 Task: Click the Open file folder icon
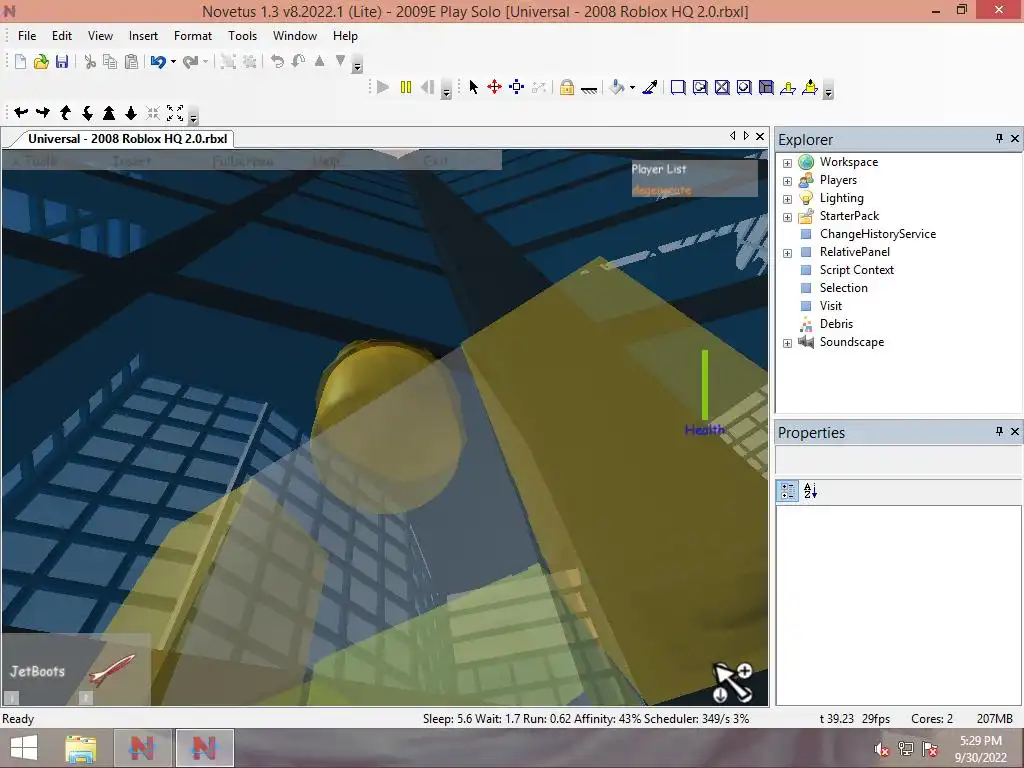pos(41,61)
